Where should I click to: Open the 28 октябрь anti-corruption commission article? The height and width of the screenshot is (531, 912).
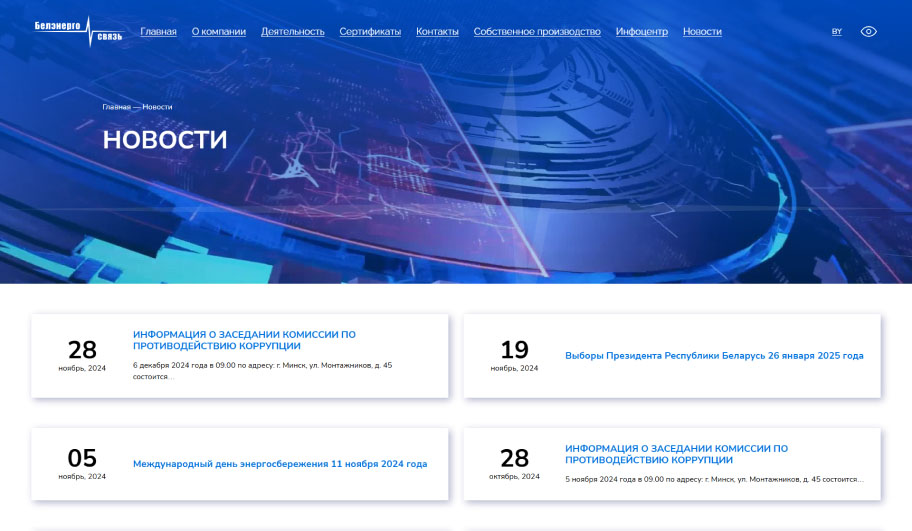676,454
